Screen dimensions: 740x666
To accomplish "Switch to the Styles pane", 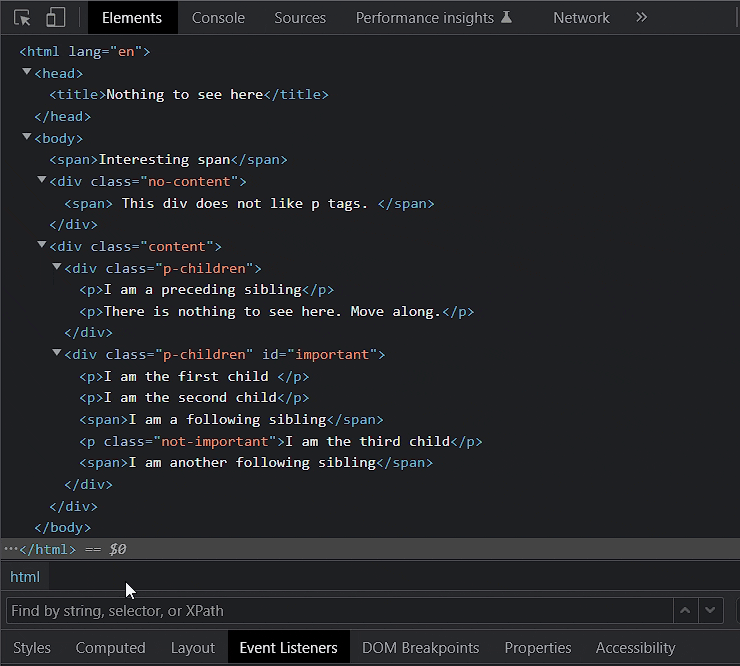I will (x=32, y=648).
